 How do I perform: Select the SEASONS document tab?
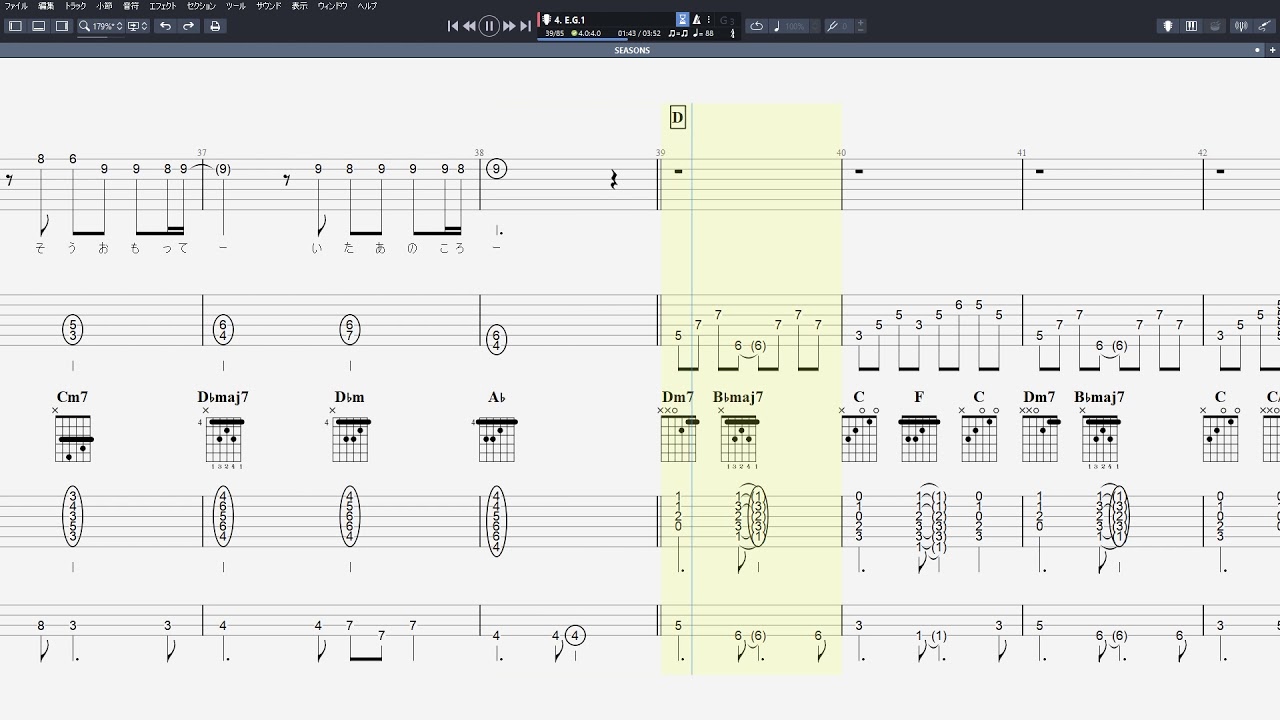coord(632,50)
